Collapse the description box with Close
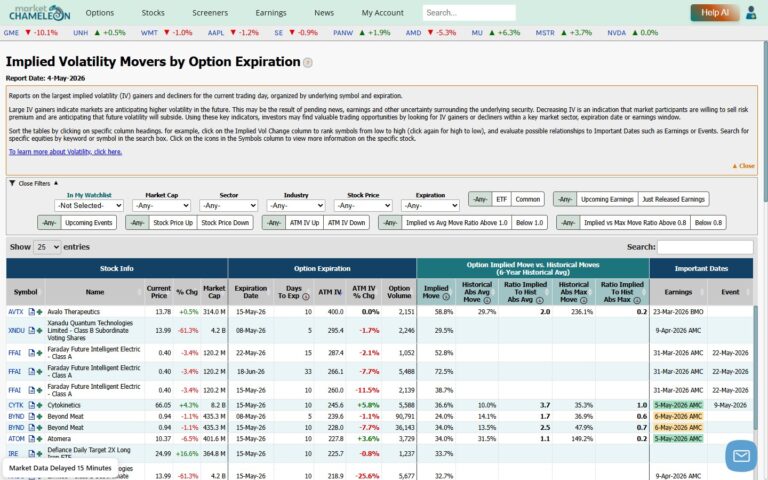The height and width of the screenshot is (480, 768). [x=743, y=166]
